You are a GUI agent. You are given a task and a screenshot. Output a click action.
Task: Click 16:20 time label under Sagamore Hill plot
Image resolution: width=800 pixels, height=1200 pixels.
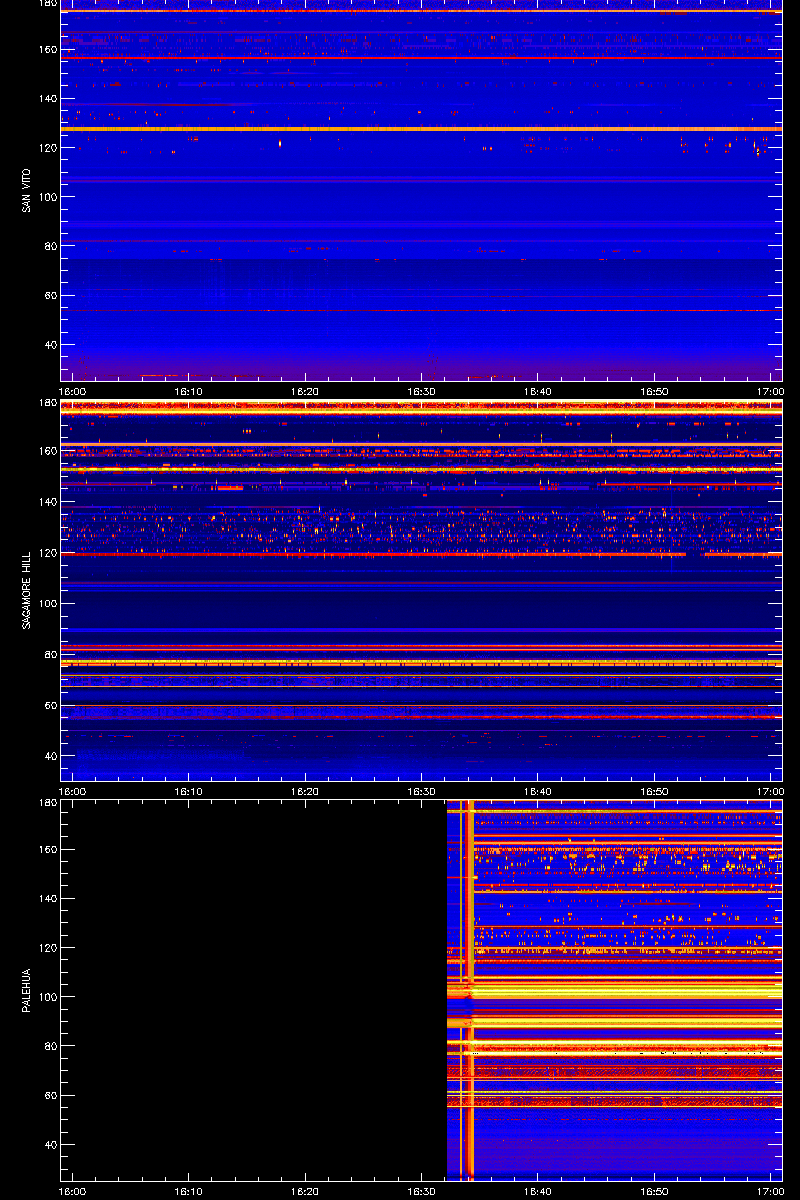[x=305, y=792]
